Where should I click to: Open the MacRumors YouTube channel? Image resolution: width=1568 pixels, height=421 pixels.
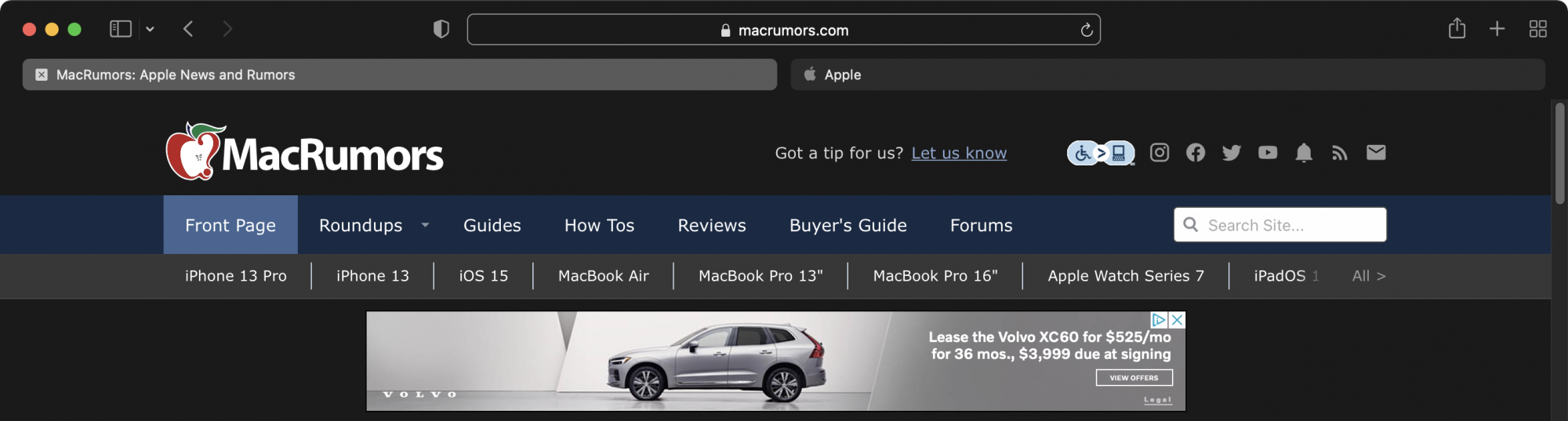pyautogui.click(x=1267, y=152)
